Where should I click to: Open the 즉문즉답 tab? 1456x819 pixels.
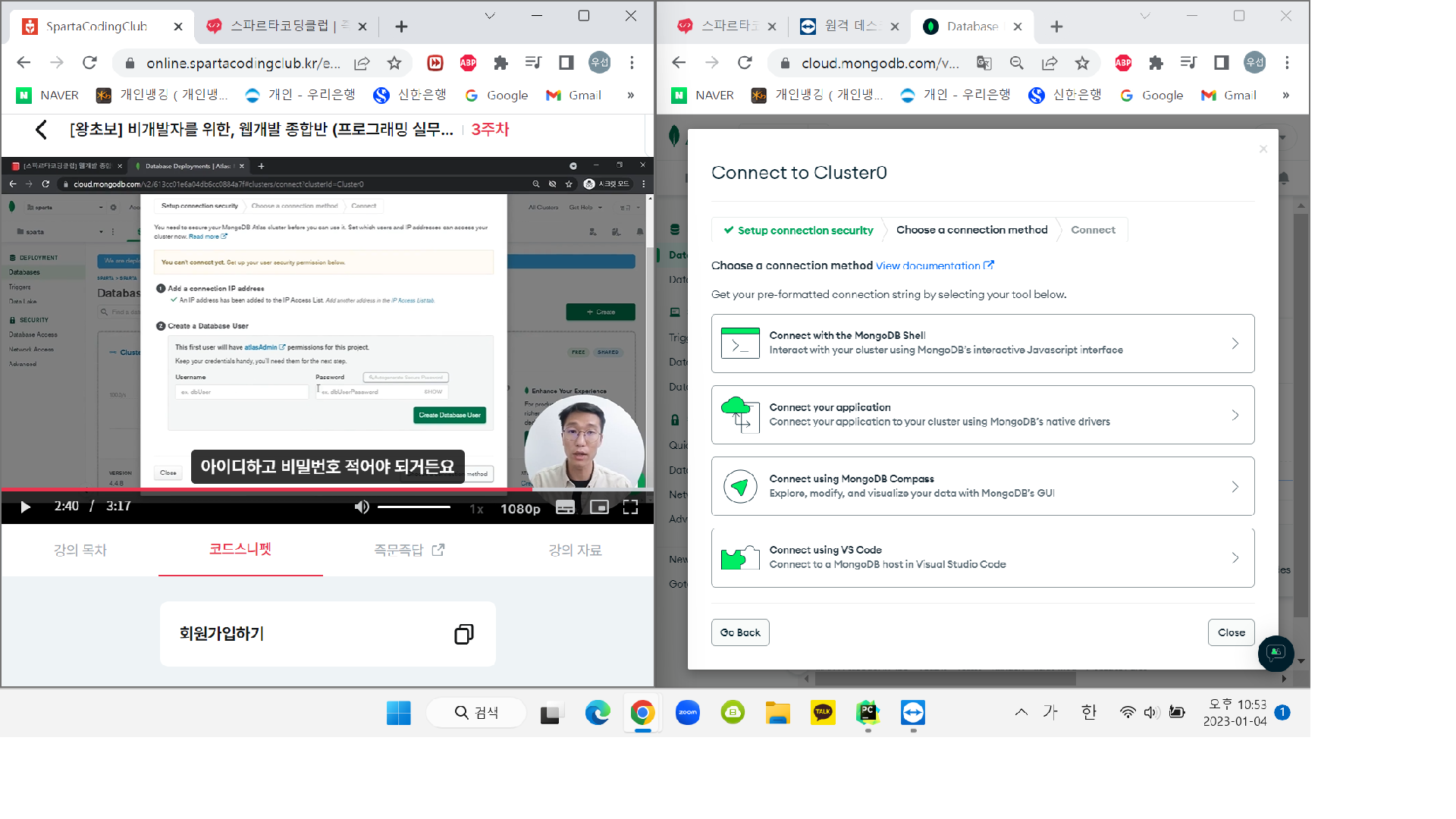(409, 550)
